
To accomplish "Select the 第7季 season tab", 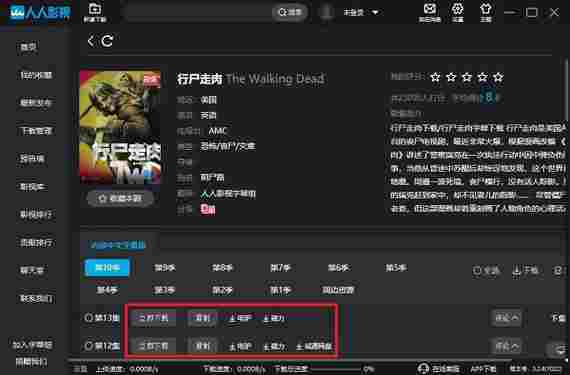I will coord(280,268).
